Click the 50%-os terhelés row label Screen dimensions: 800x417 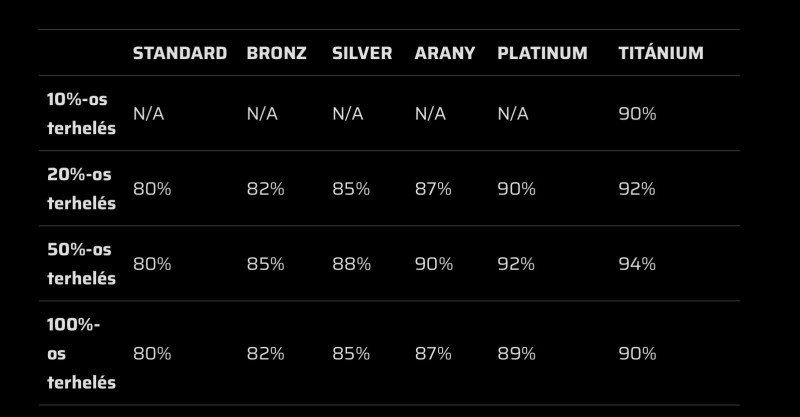tap(81, 264)
